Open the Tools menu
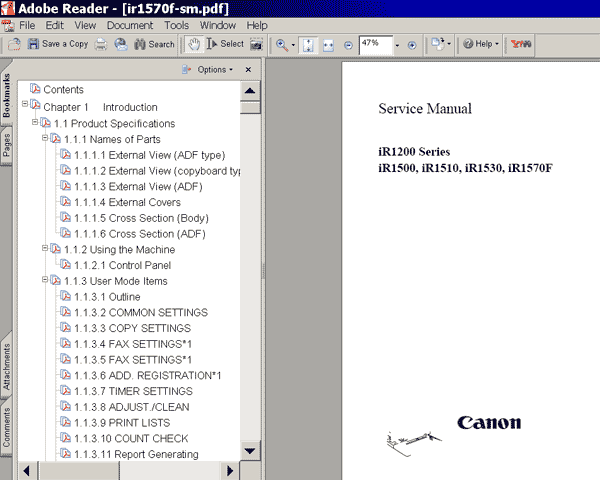This screenshot has width=600, height=480. [x=176, y=26]
